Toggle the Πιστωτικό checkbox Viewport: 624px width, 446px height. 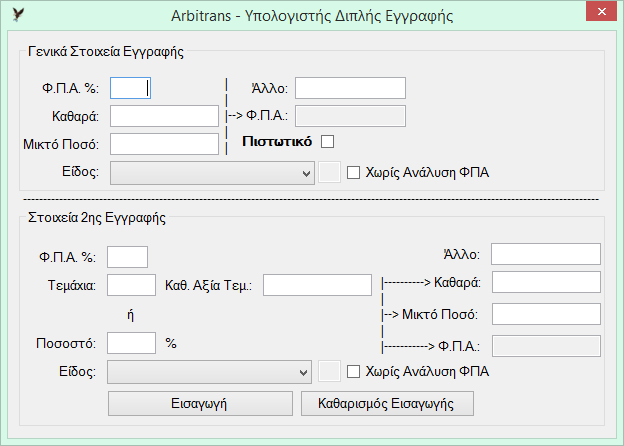pyautogui.click(x=327, y=142)
